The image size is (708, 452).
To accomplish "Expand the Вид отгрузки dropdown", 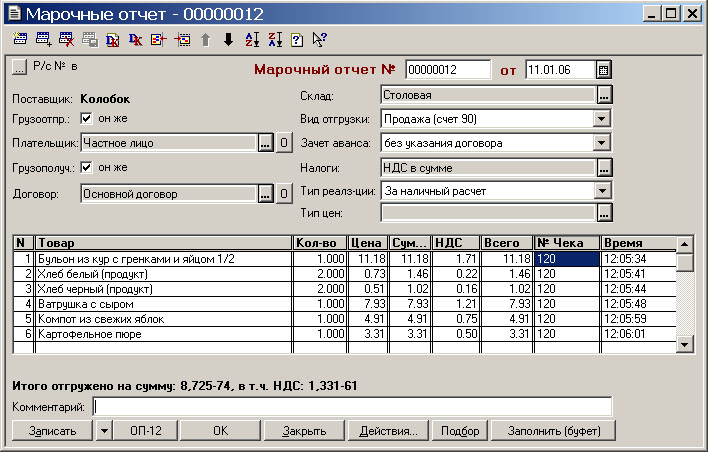I will point(602,119).
